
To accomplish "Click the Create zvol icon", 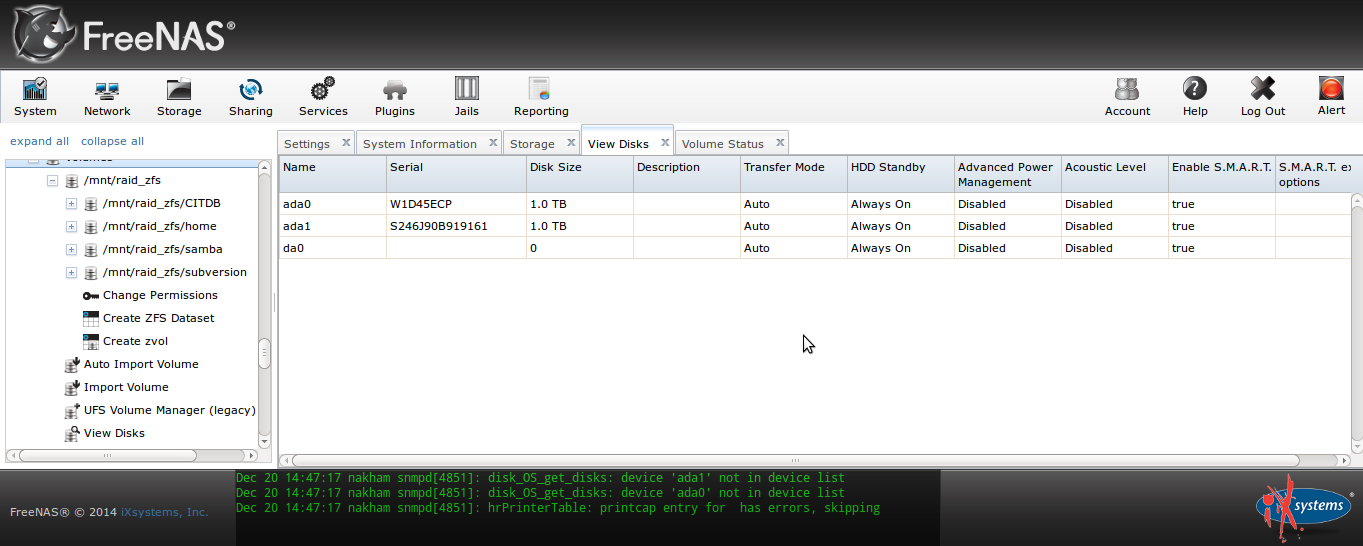I will click(91, 341).
